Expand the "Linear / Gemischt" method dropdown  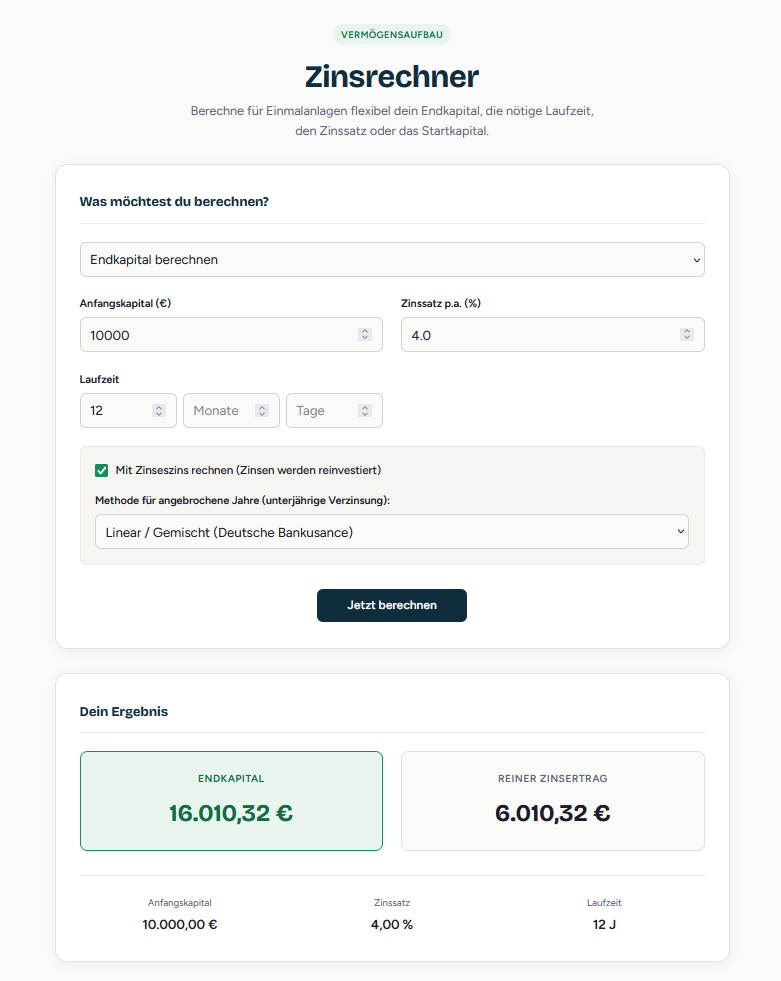pos(392,532)
